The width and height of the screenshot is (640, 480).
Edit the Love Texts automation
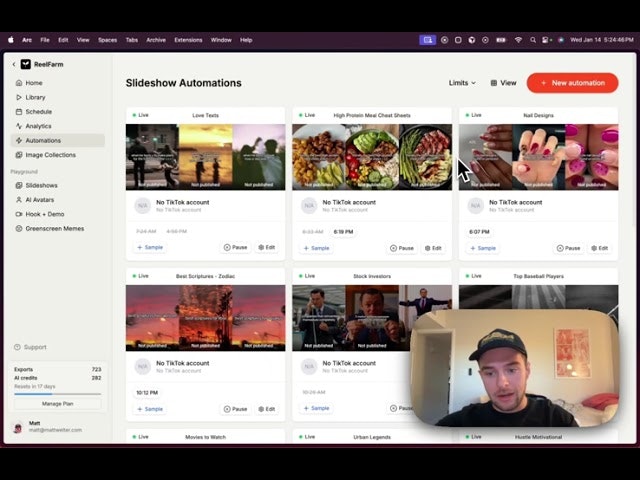point(267,247)
